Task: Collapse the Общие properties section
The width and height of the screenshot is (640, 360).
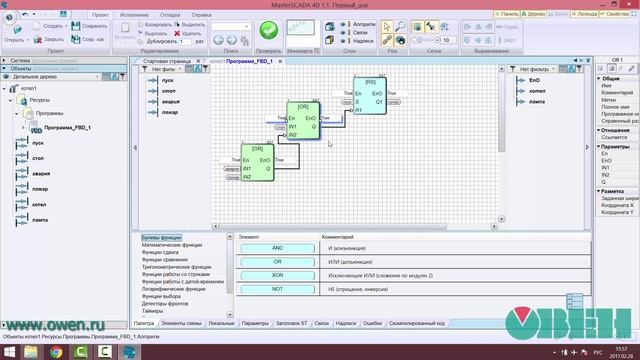Action: click(599, 78)
